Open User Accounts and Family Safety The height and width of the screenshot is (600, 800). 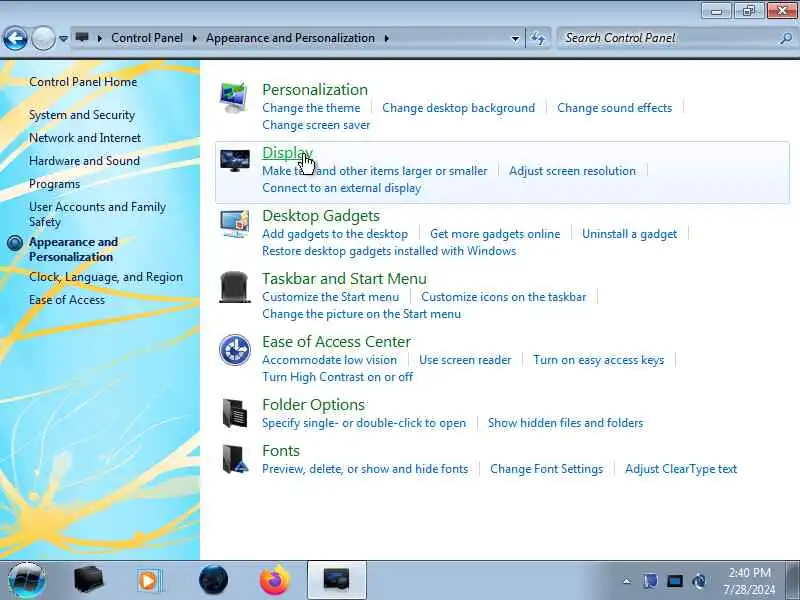(x=97, y=214)
